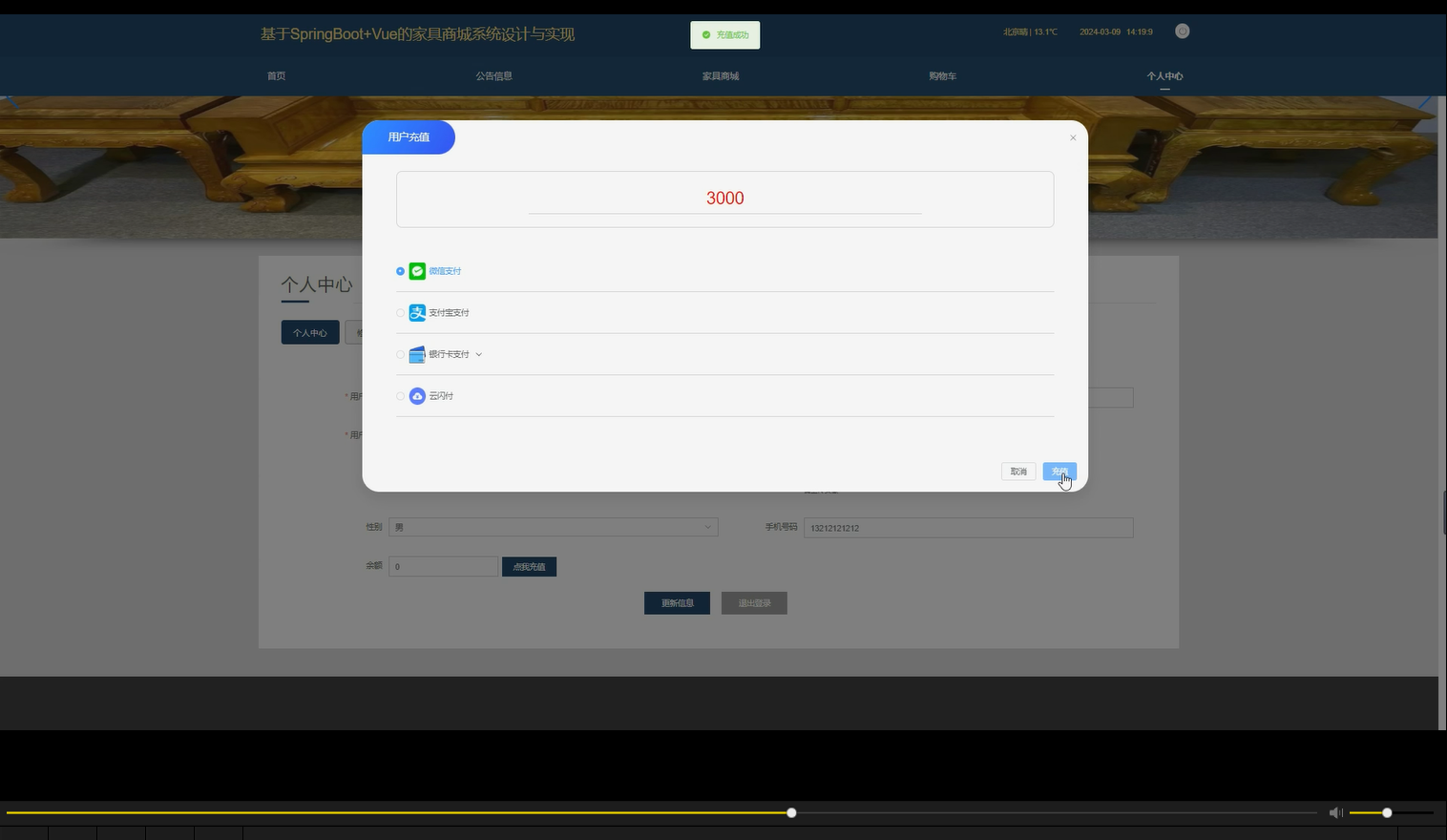
Task: Select the 微信支付 radio button
Action: [400, 271]
